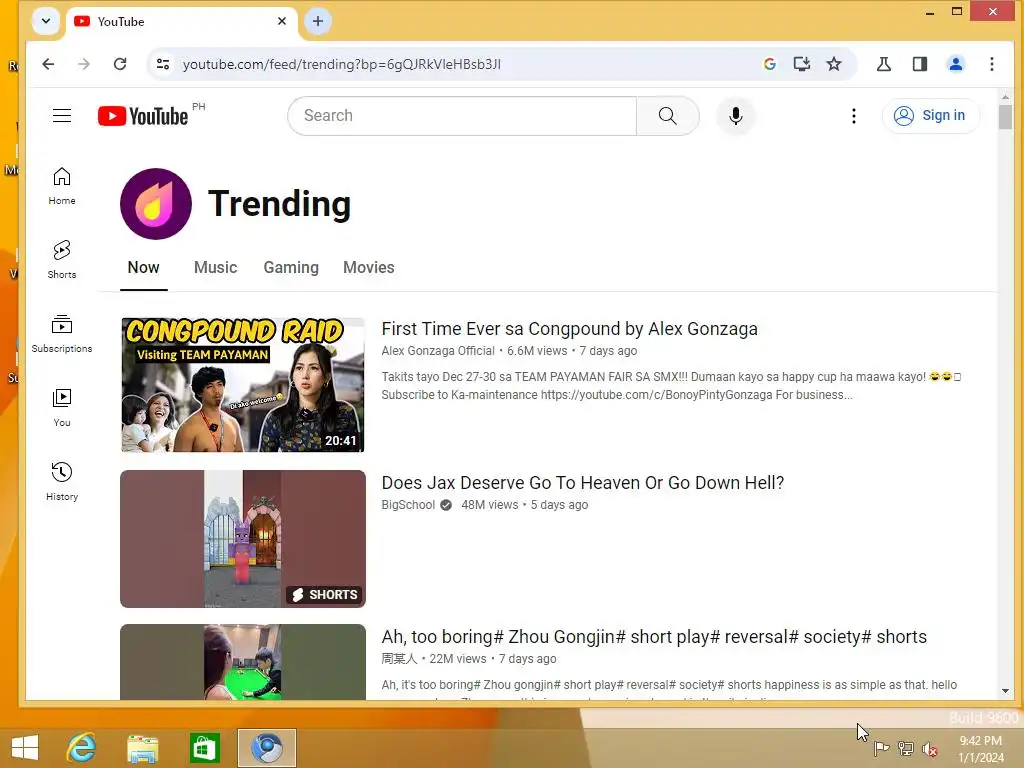Screen dimensions: 1024x768
Task: Open the You section in sidebar
Action: click(62, 408)
